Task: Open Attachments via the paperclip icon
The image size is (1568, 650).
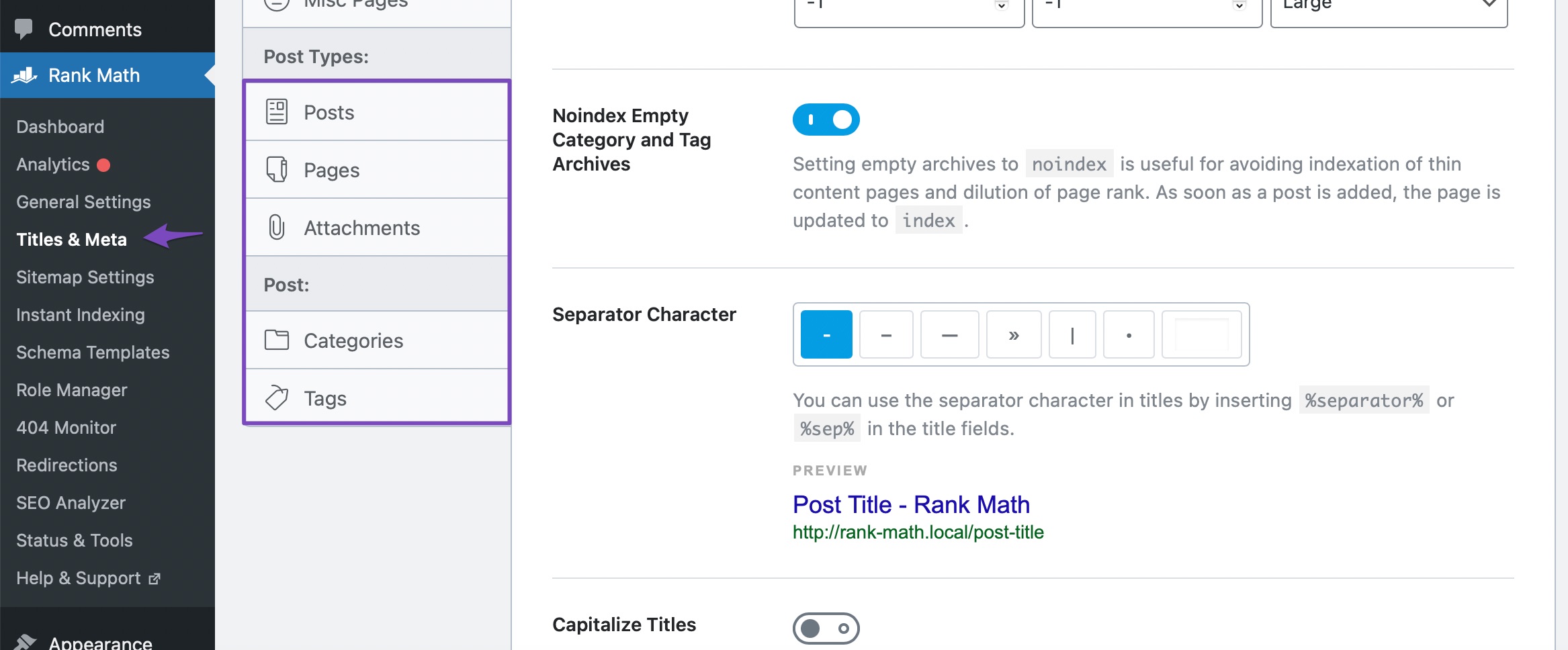Action: [277, 227]
